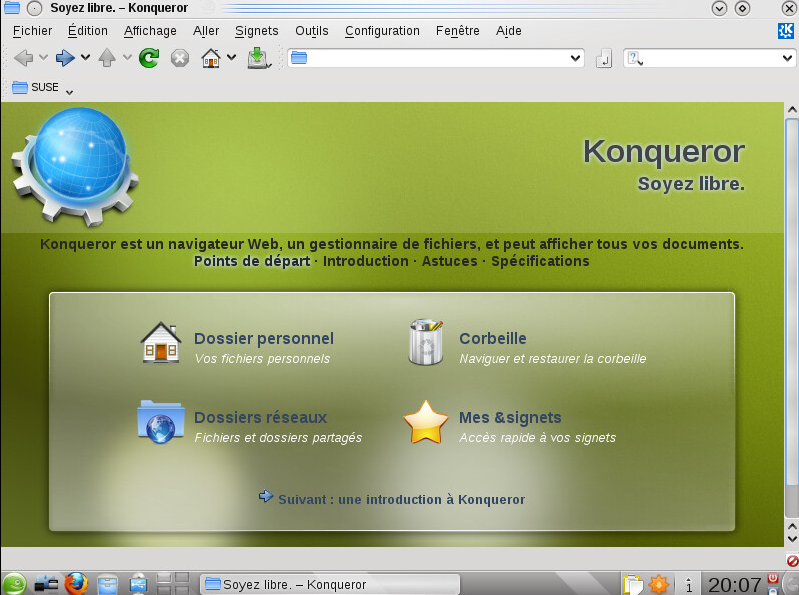Expand the SUSE bookmarks toolbar chevron
The height and width of the screenshot is (595, 799).
(70, 92)
